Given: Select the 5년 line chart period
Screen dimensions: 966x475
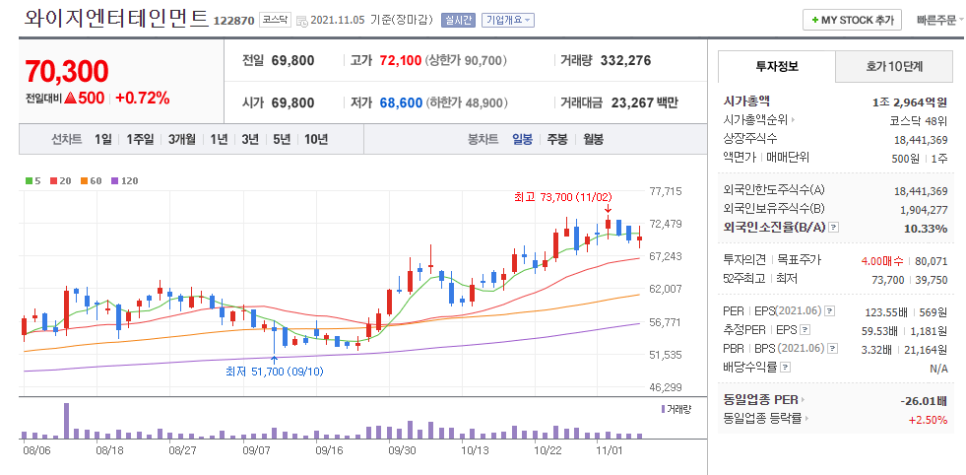Looking at the screenshot, I should click(x=281, y=139).
